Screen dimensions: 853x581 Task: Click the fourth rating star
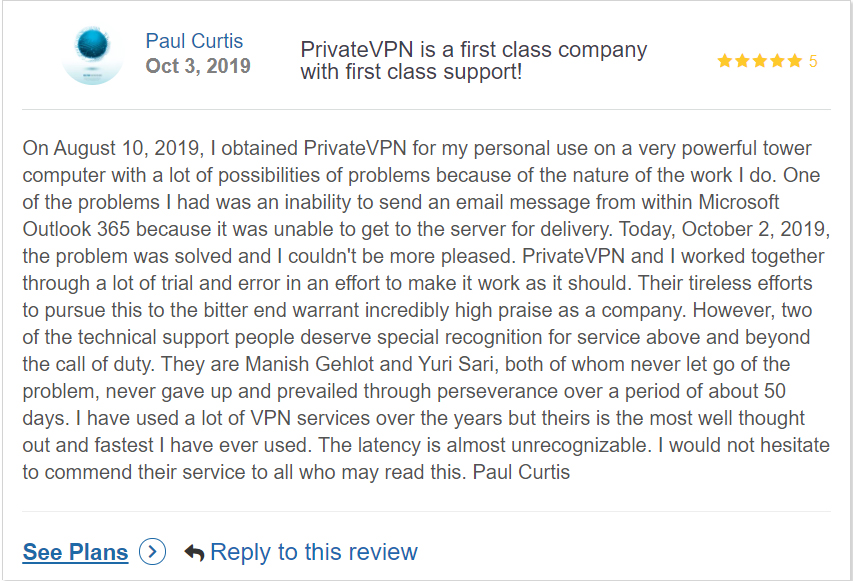pos(777,61)
